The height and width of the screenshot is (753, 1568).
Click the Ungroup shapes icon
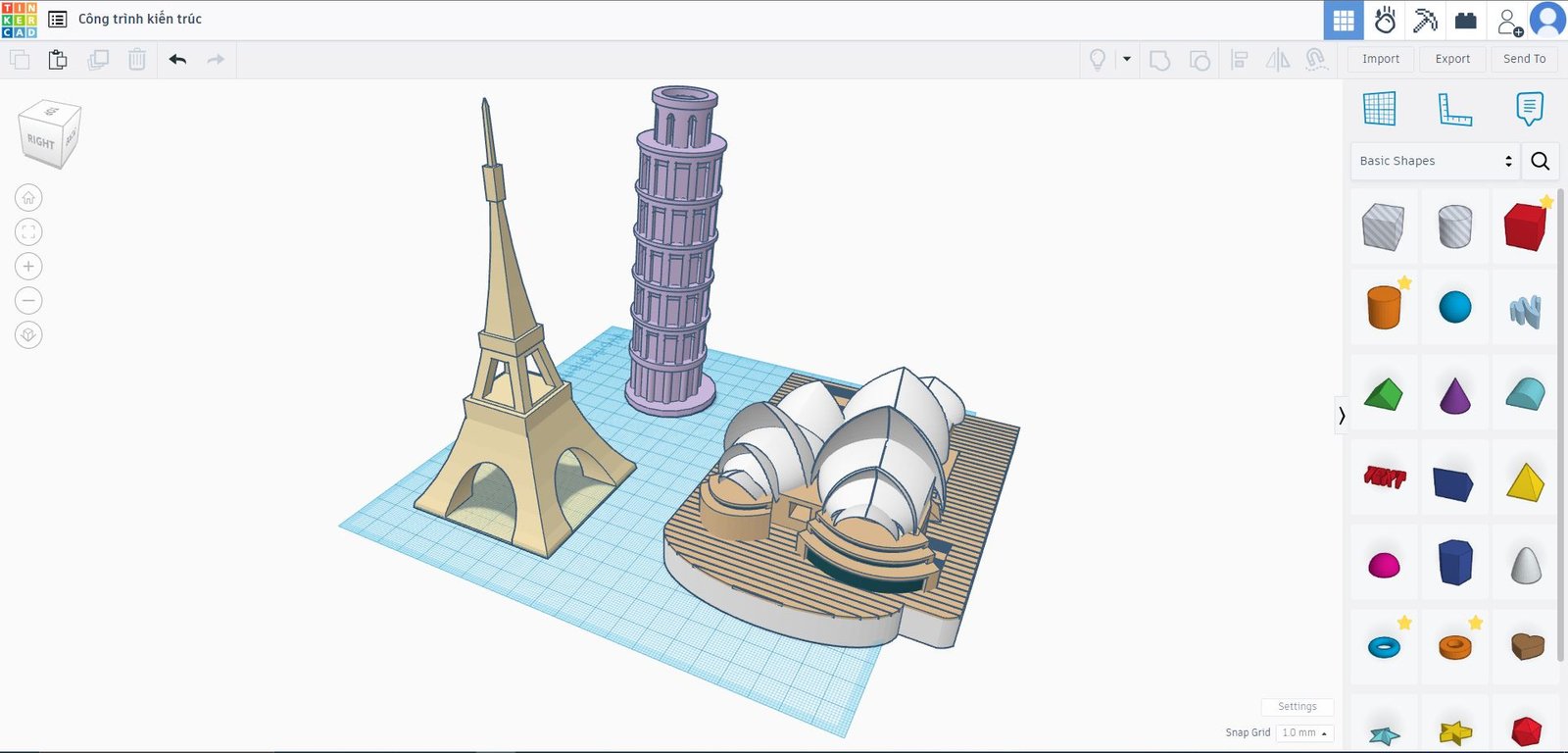click(1200, 60)
